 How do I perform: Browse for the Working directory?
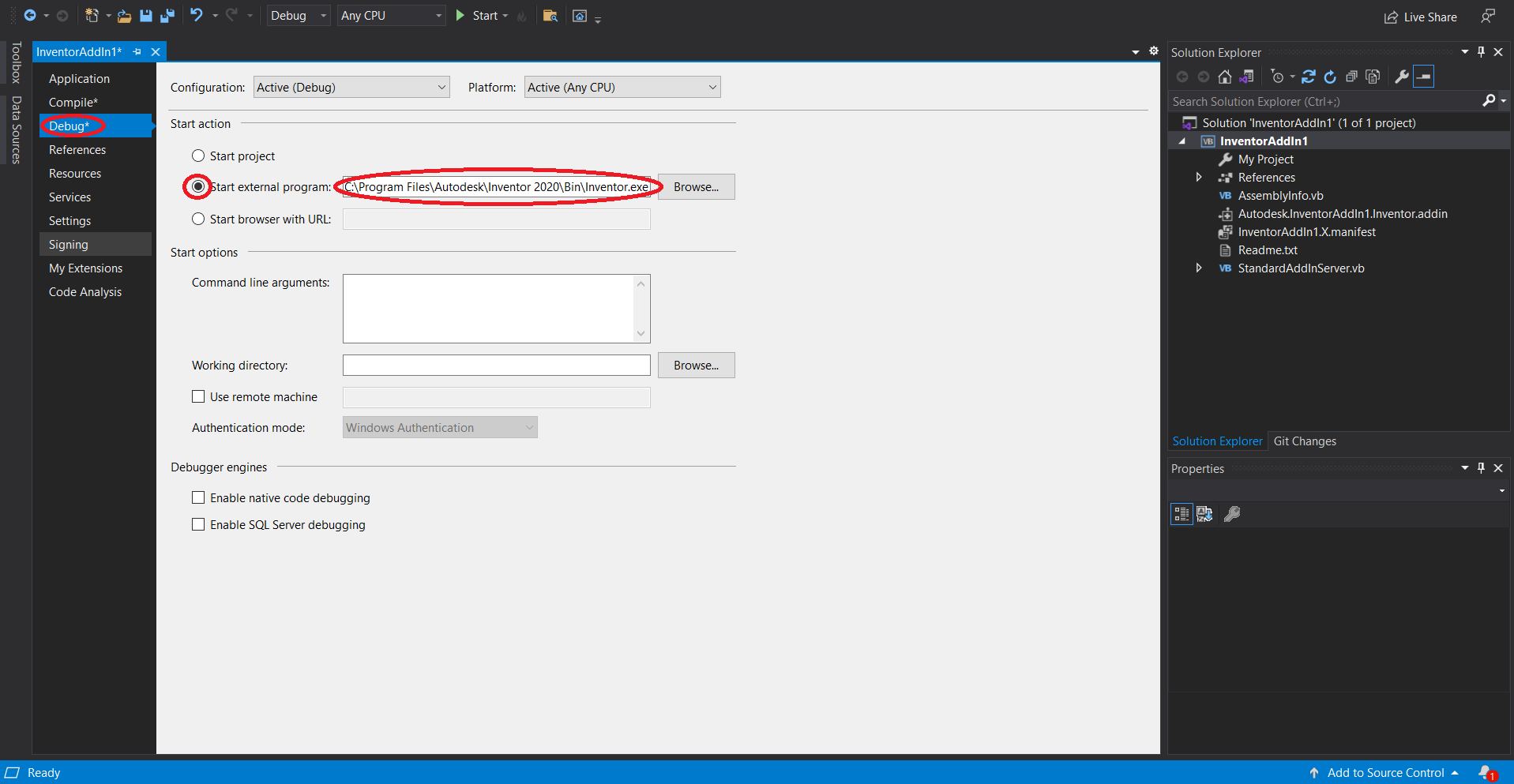tap(696, 365)
